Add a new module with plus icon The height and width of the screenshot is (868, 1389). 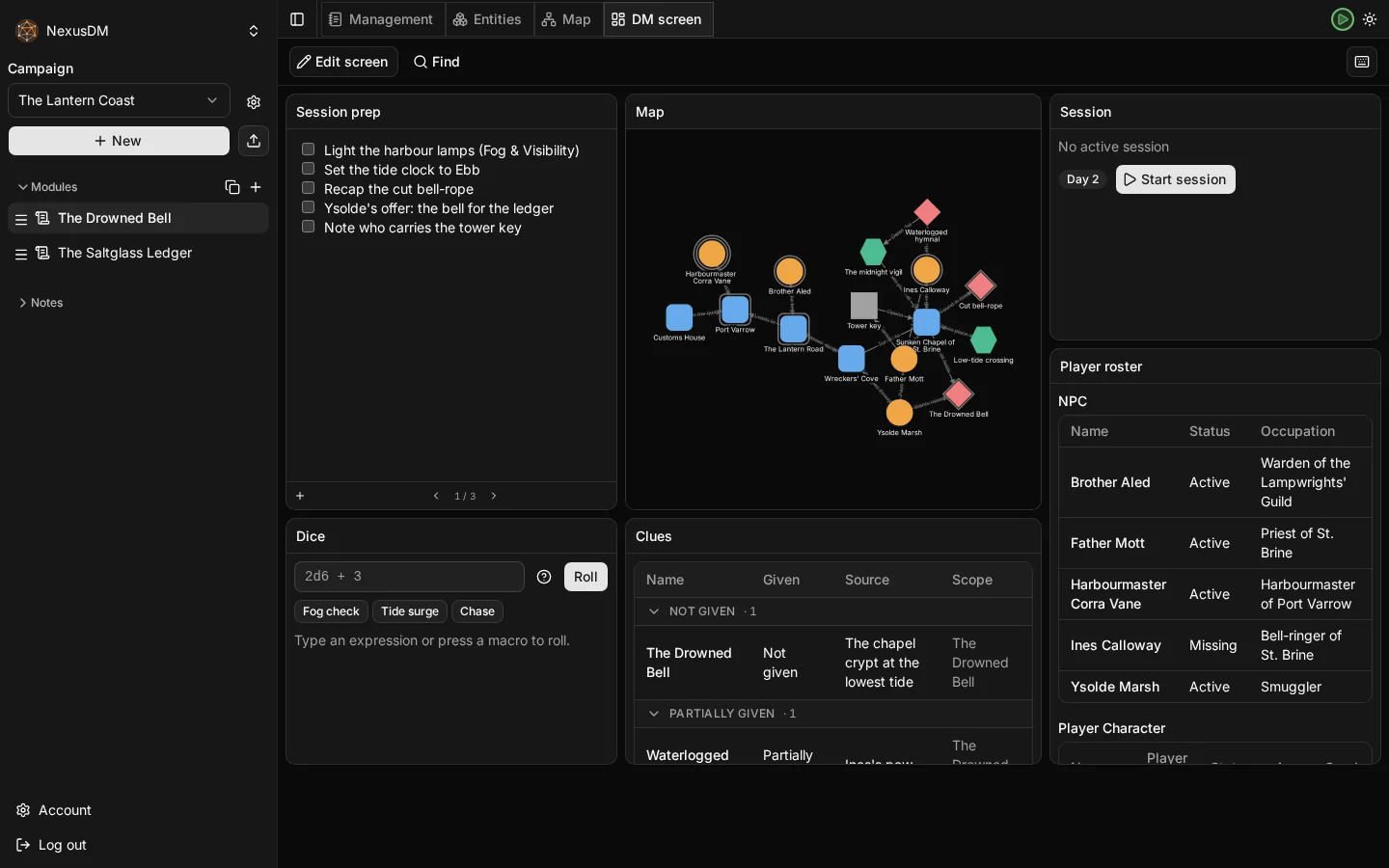point(256,187)
